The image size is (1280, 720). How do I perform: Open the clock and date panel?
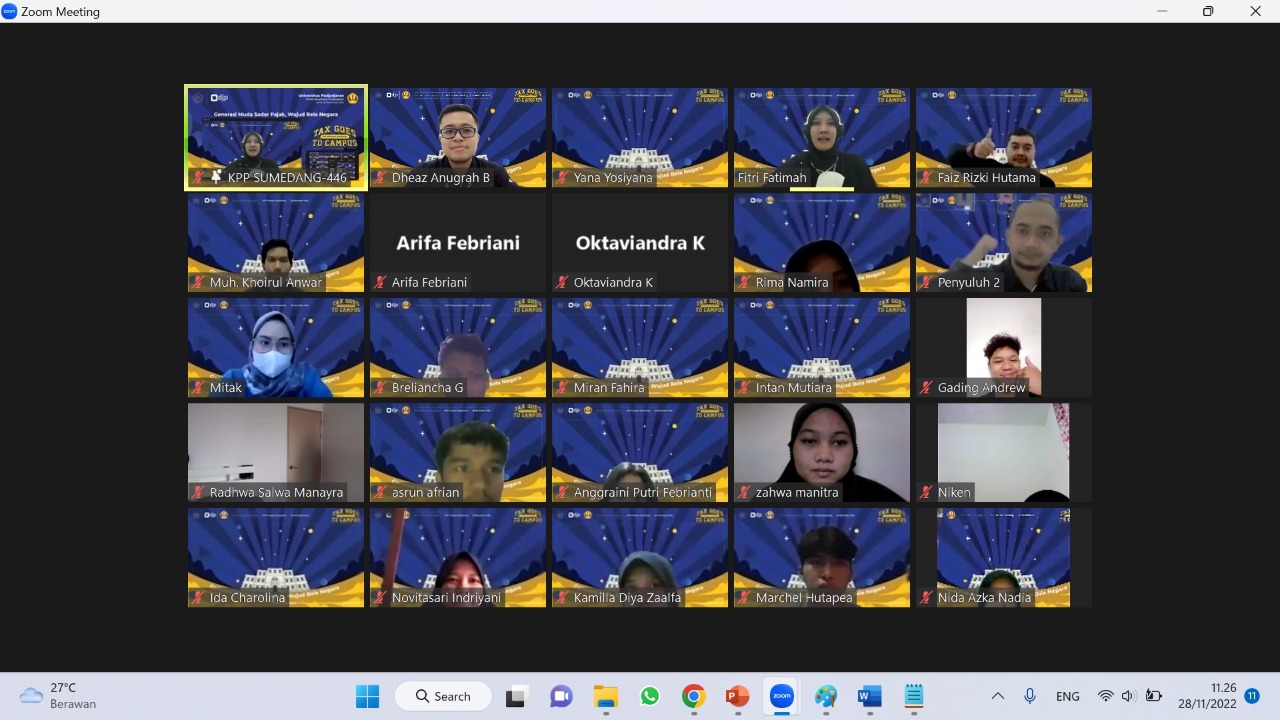point(1207,696)
